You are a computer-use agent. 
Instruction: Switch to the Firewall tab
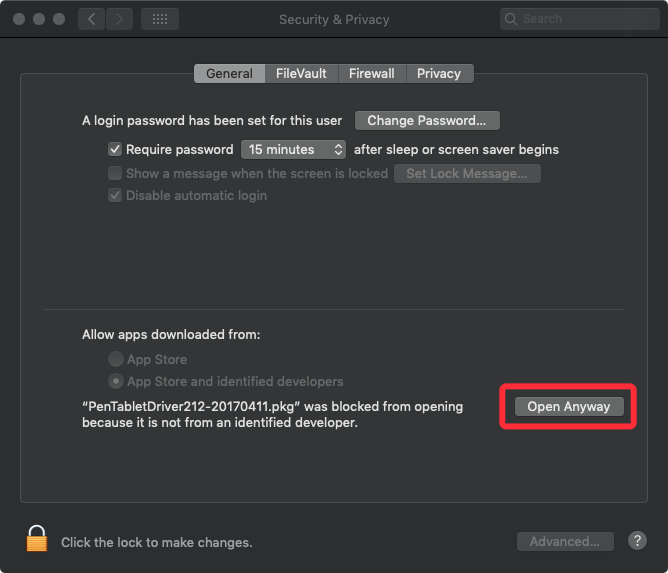(x=371, y=73)
